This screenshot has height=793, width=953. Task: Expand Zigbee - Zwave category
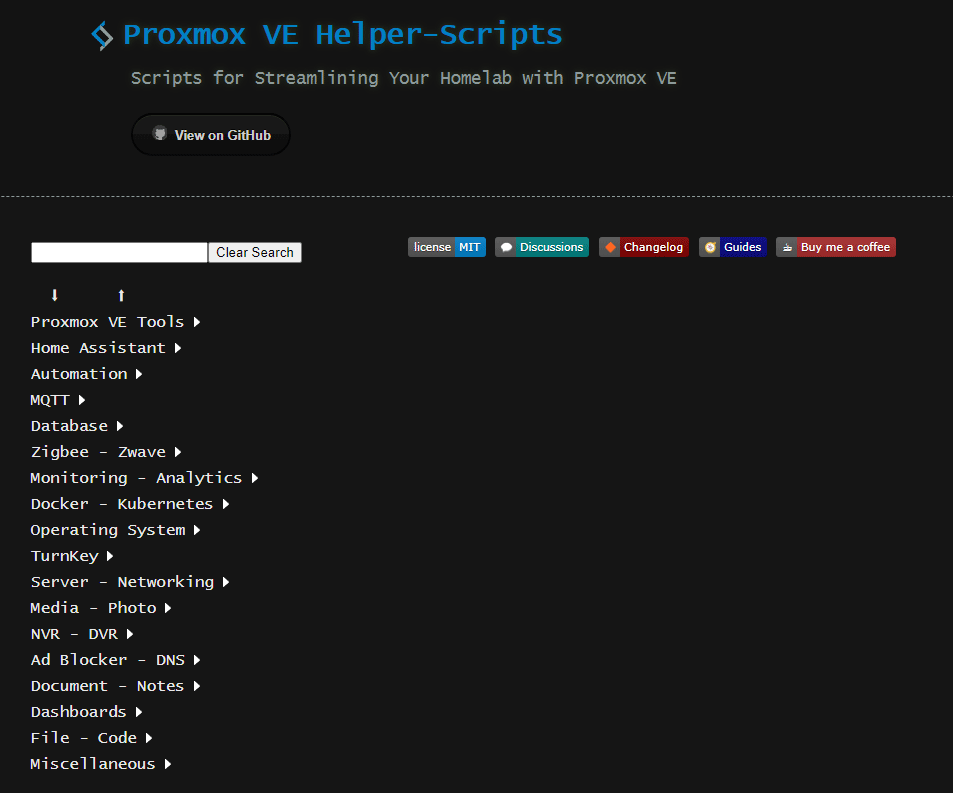click(x=106, y=452)
